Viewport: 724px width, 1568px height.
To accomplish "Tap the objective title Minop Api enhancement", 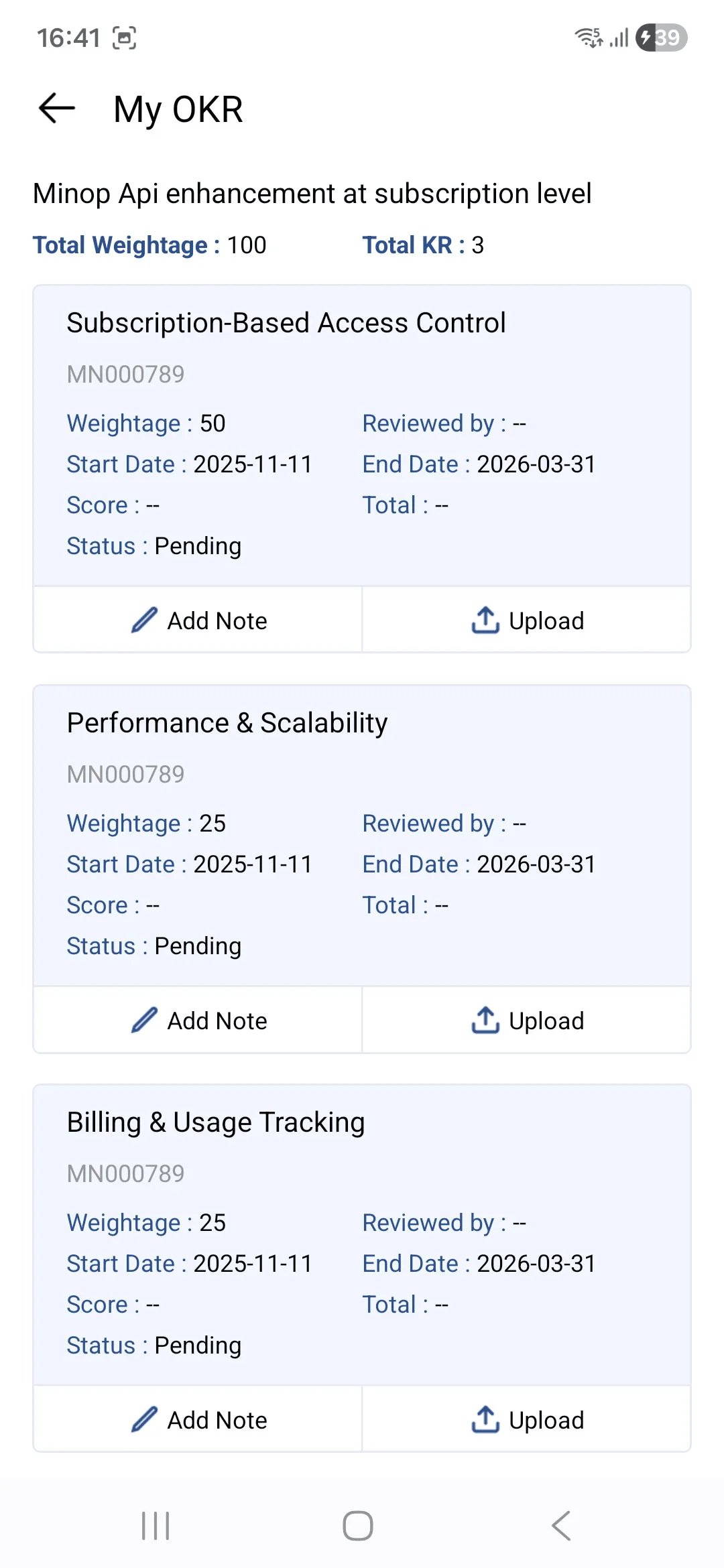I will tap(312, 194).
